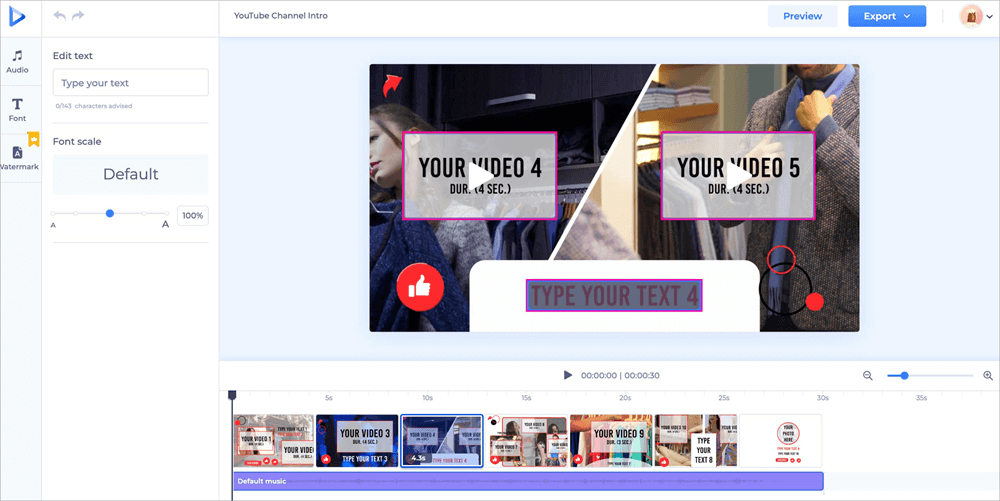
Task: Open the user avatar account menu
Action: point(977,16)
